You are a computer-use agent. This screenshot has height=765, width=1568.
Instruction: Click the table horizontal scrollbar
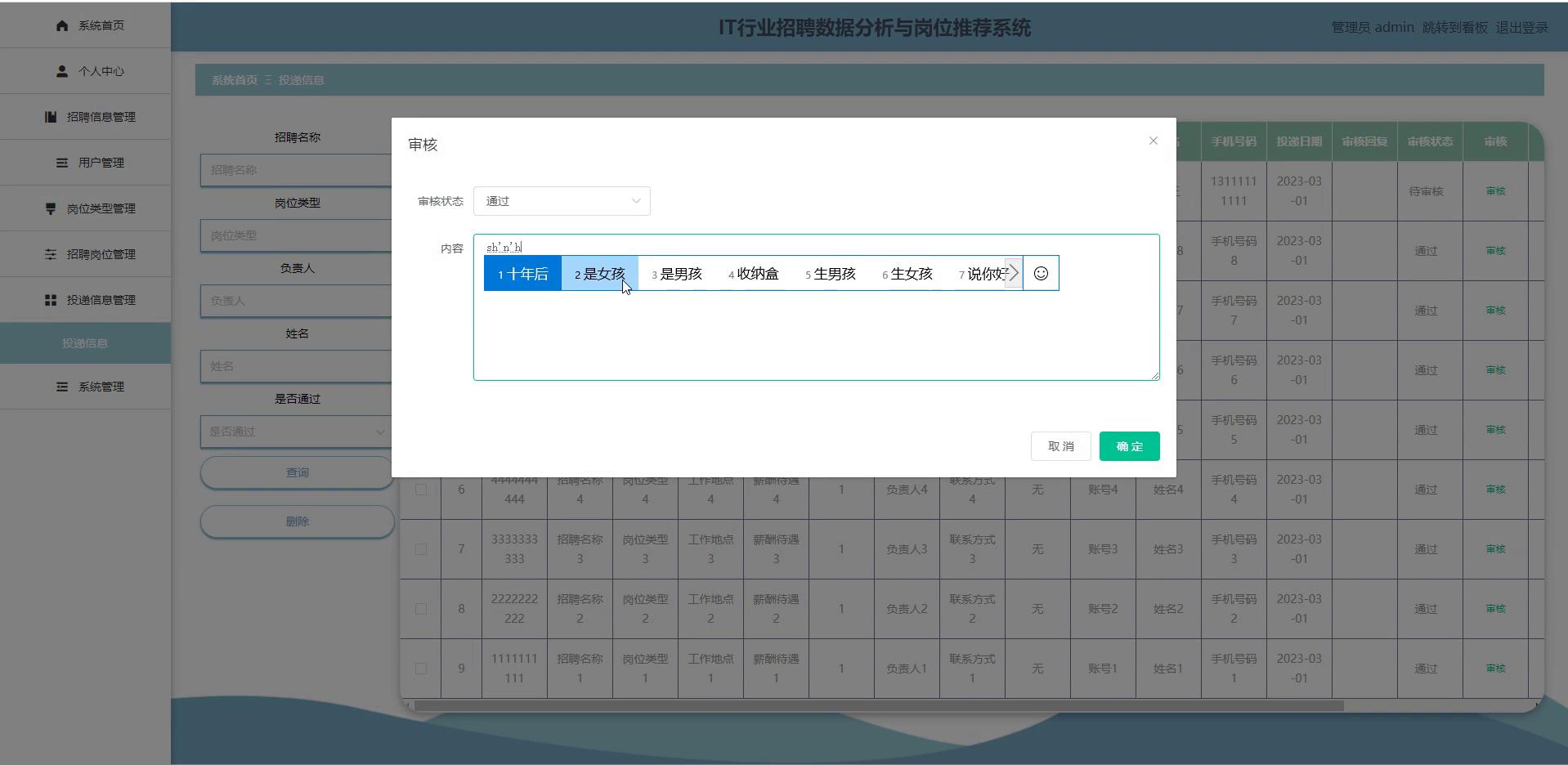click(x=879, y=705)
